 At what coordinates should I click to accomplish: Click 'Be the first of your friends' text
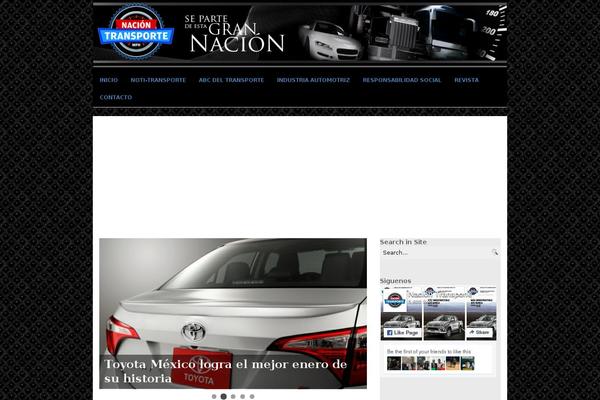(x=429, y=351)
